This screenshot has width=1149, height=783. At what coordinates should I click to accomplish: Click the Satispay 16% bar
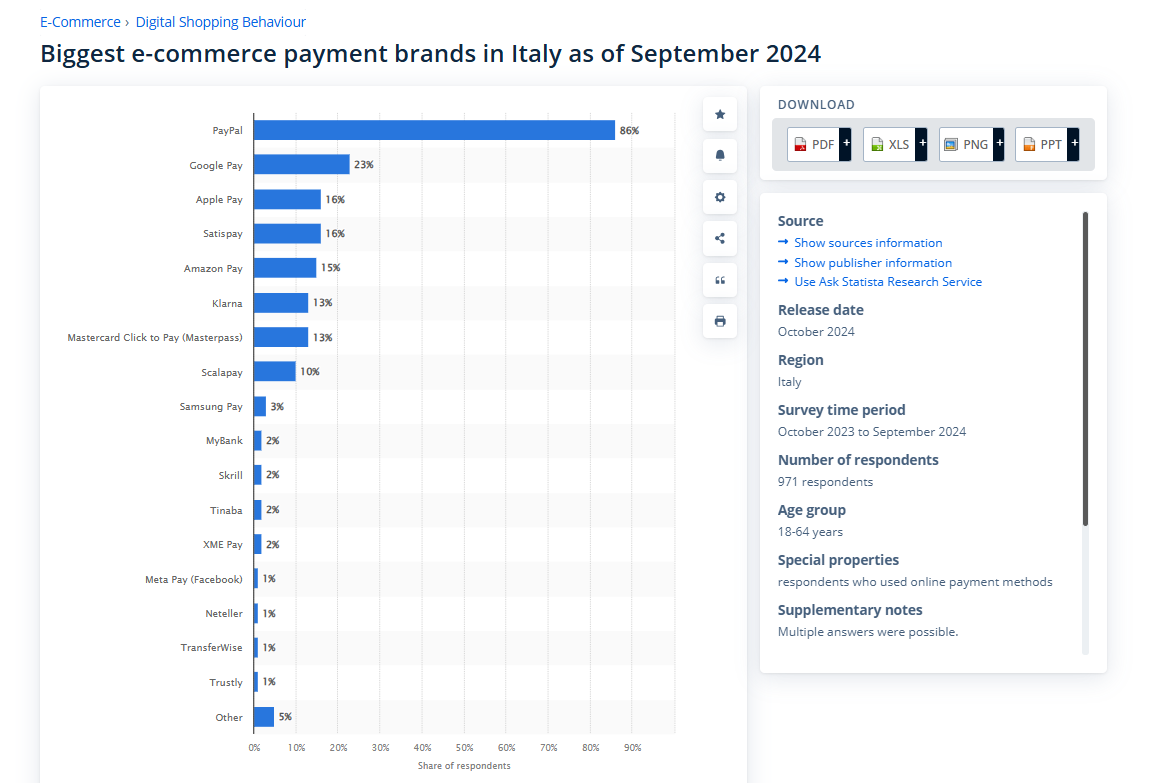point(287,234)
